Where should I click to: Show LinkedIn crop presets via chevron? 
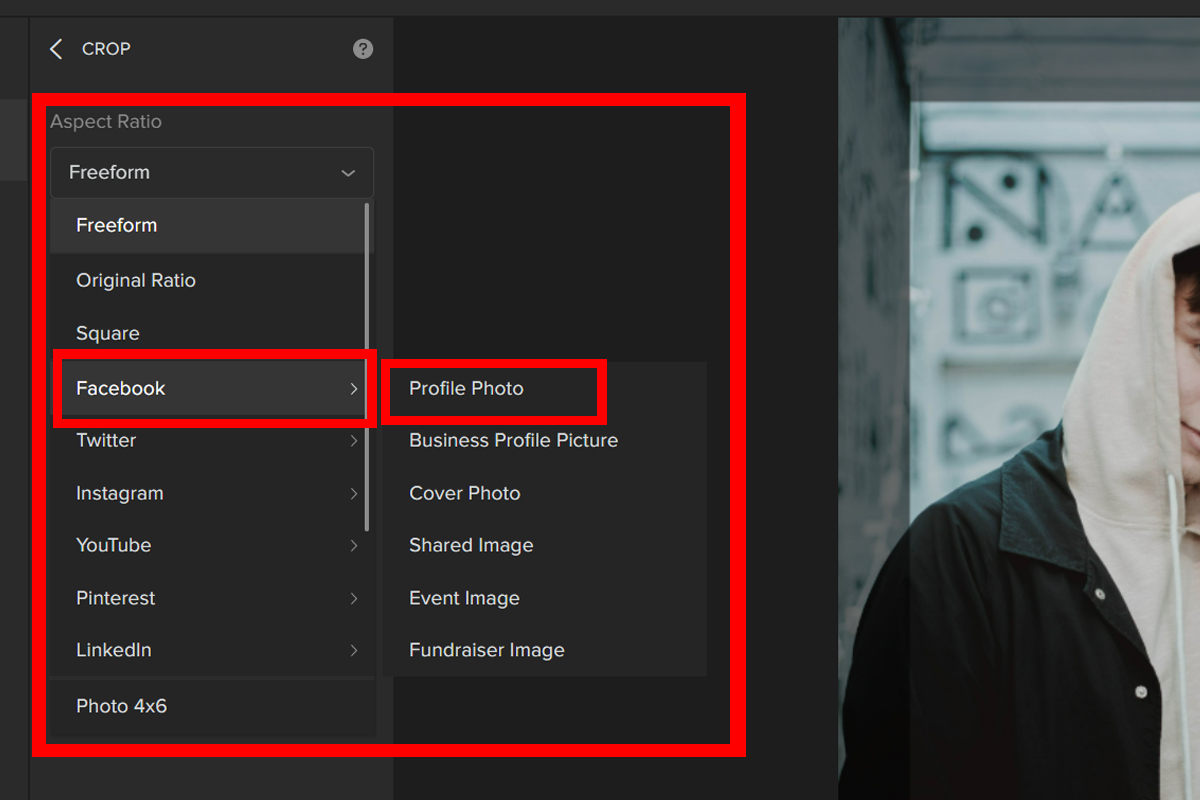[354, 651]
